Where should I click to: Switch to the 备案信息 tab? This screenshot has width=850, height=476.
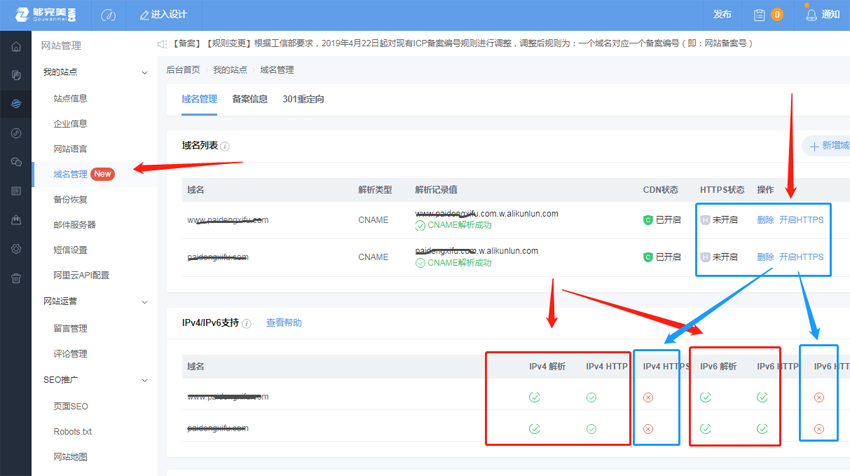click(x=250, y=99)
